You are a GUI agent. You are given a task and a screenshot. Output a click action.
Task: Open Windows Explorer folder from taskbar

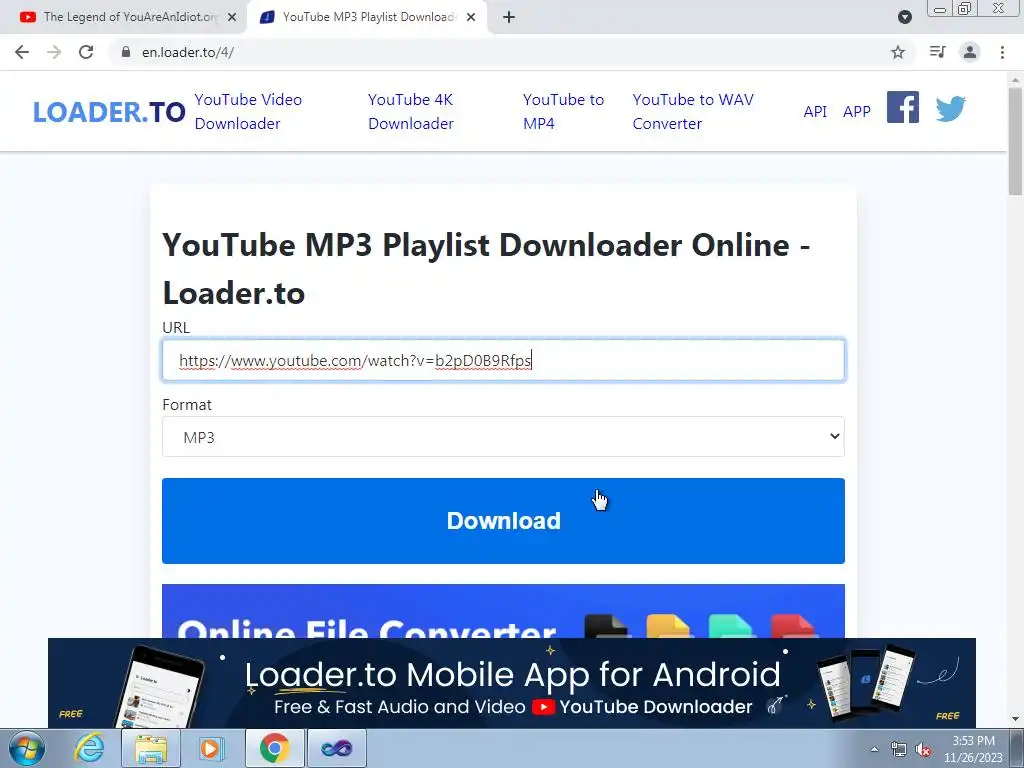pyautogui.click(x=151, y=748)
